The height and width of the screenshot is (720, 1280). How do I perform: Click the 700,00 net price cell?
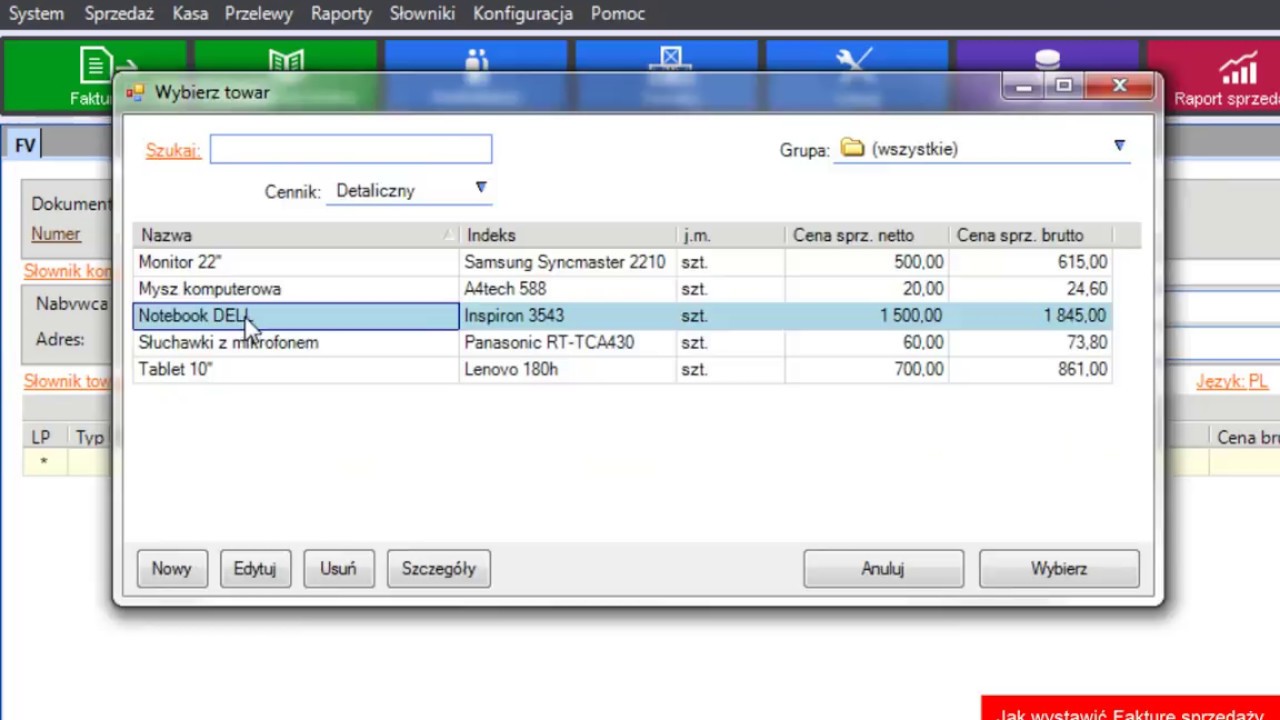pos(866,370)
